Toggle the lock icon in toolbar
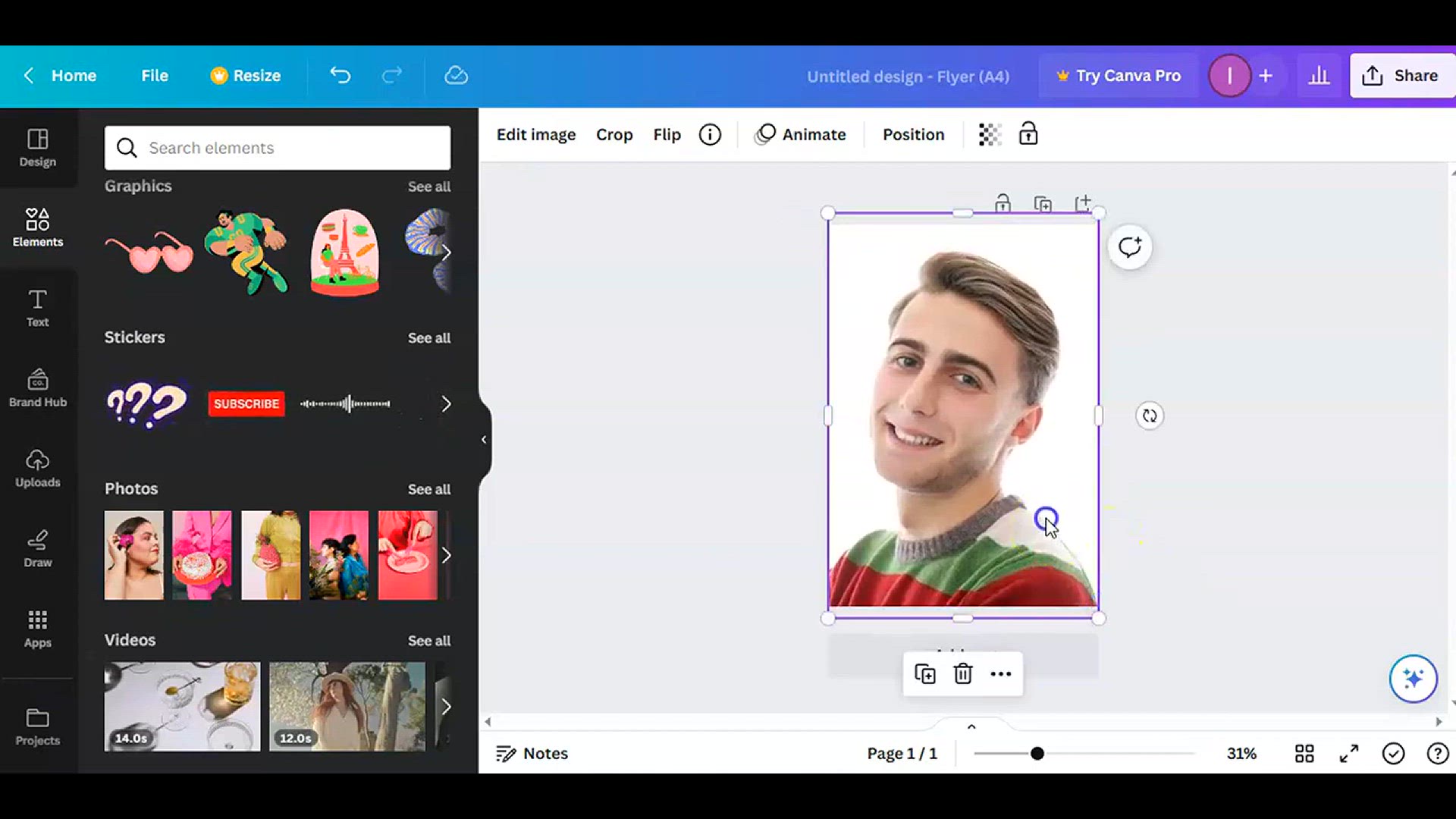This screenshot has height=819, width=1456. pyautogui.click(x=1028, y=134)
